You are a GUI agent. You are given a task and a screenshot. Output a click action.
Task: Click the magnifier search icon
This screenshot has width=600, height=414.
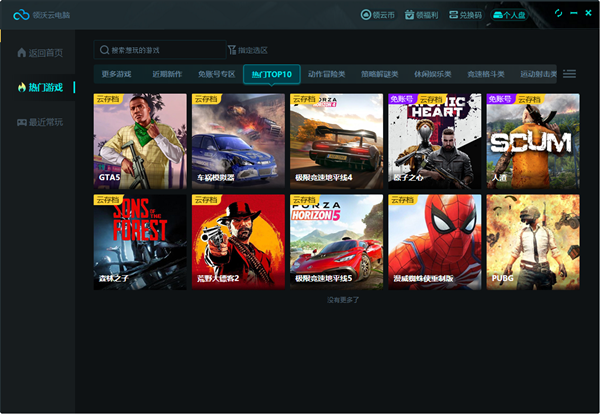[x=104, y=50]
